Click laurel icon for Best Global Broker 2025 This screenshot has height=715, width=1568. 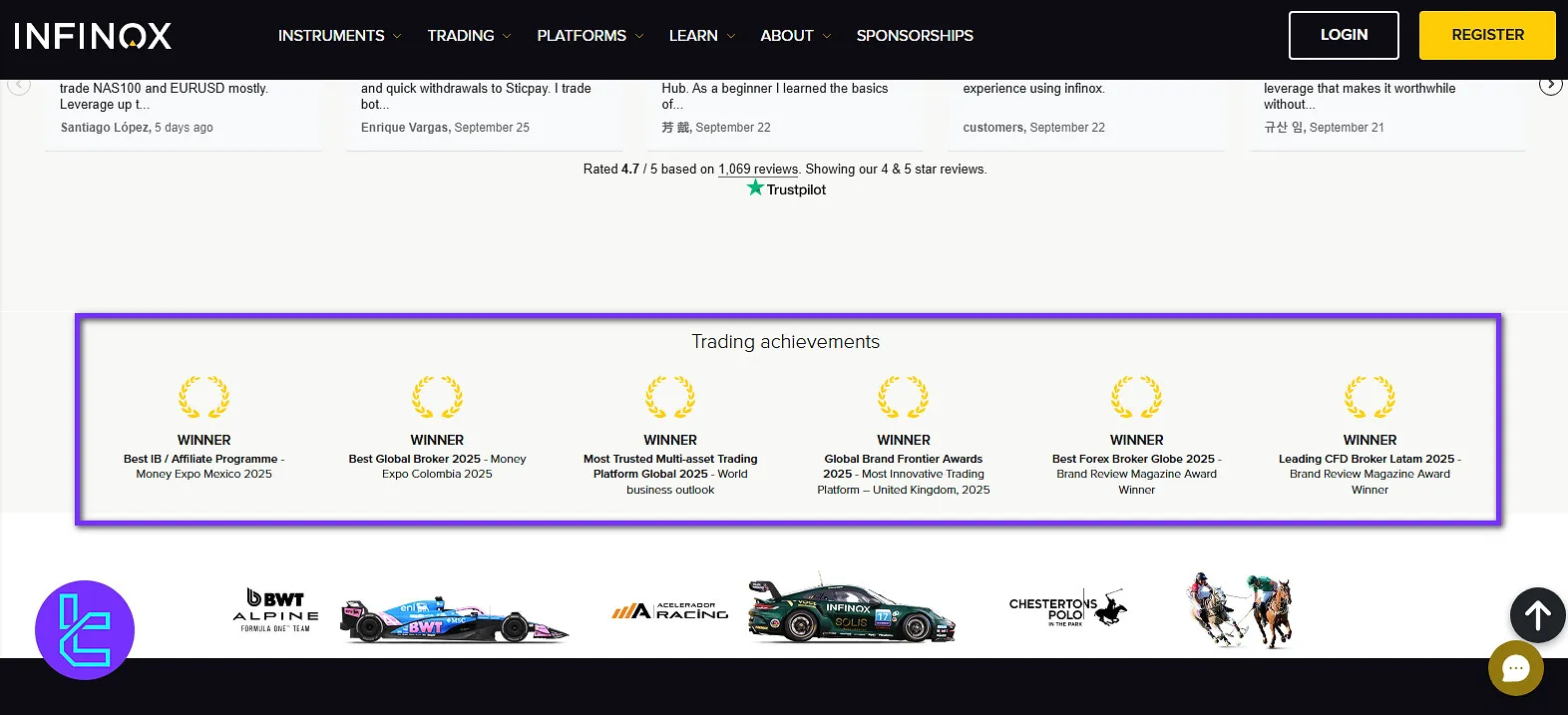[x=437, y=397]
